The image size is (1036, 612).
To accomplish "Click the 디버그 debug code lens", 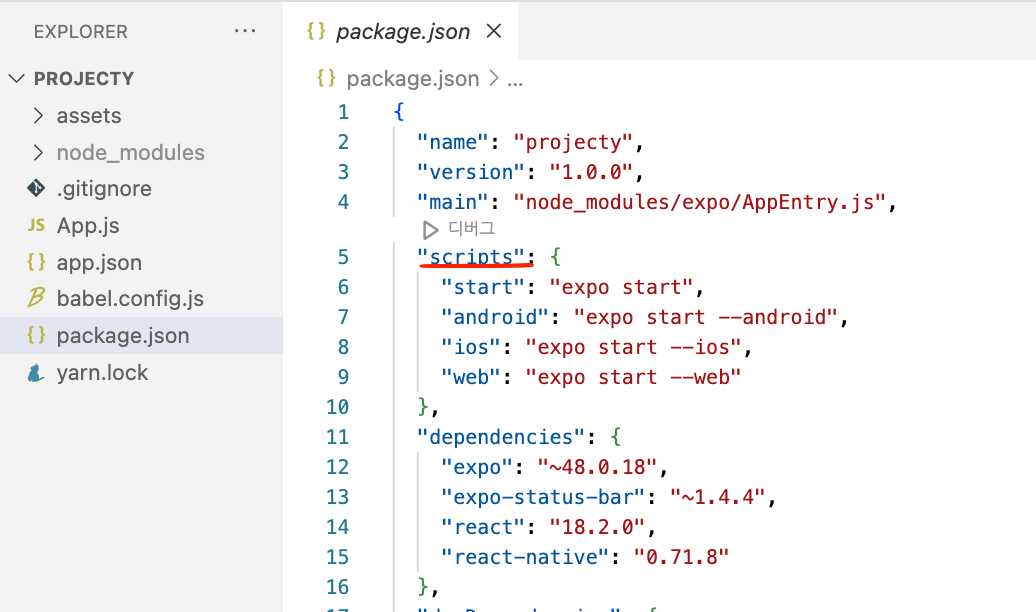I will coord(471,229).
